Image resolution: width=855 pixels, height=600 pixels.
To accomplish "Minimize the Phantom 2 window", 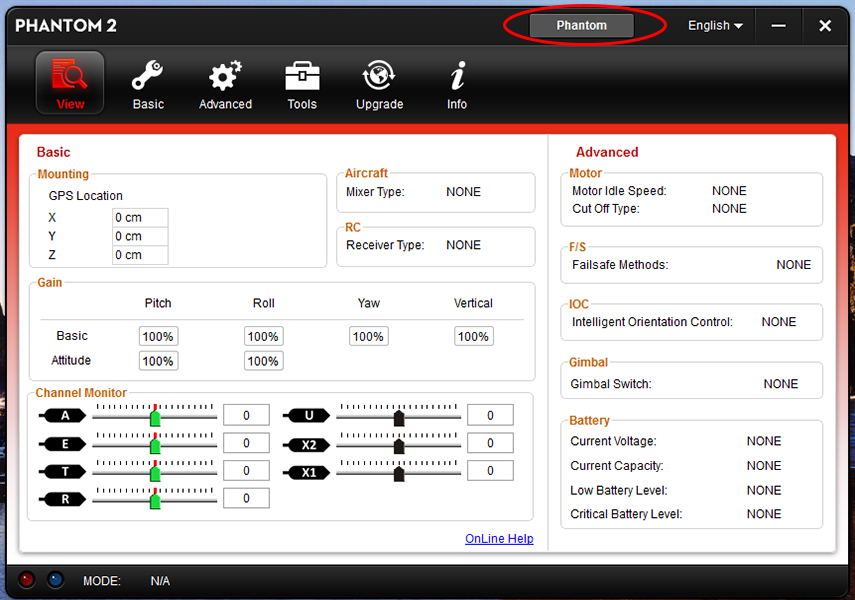I will pyautogui.click(x=779, y=26).
